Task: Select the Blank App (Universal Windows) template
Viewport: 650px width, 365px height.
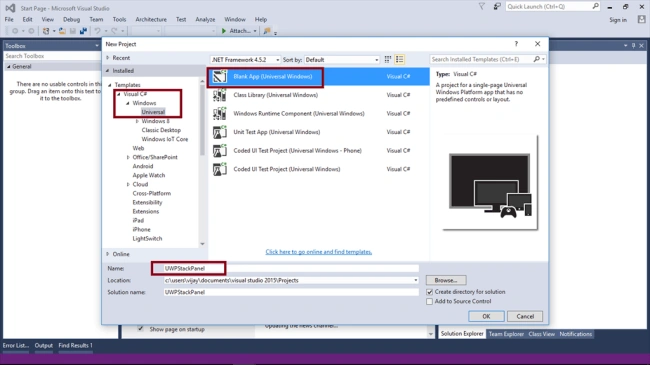Action: (318, 77)
